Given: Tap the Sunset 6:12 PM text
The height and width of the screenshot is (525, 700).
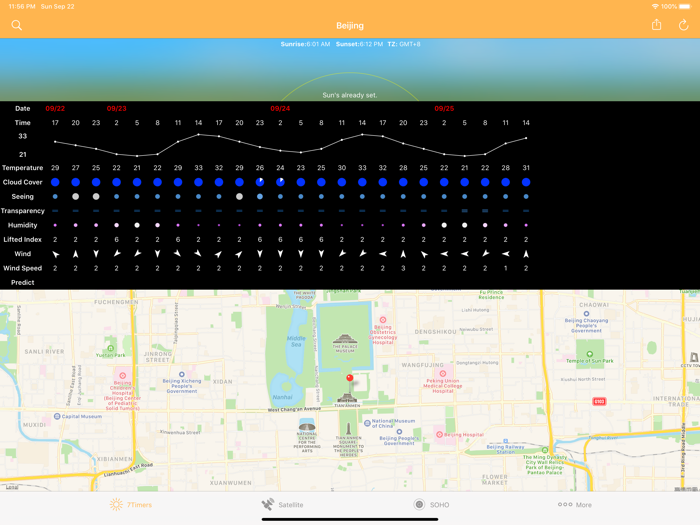Looking at the screenshot, I should tap(359, 44).
